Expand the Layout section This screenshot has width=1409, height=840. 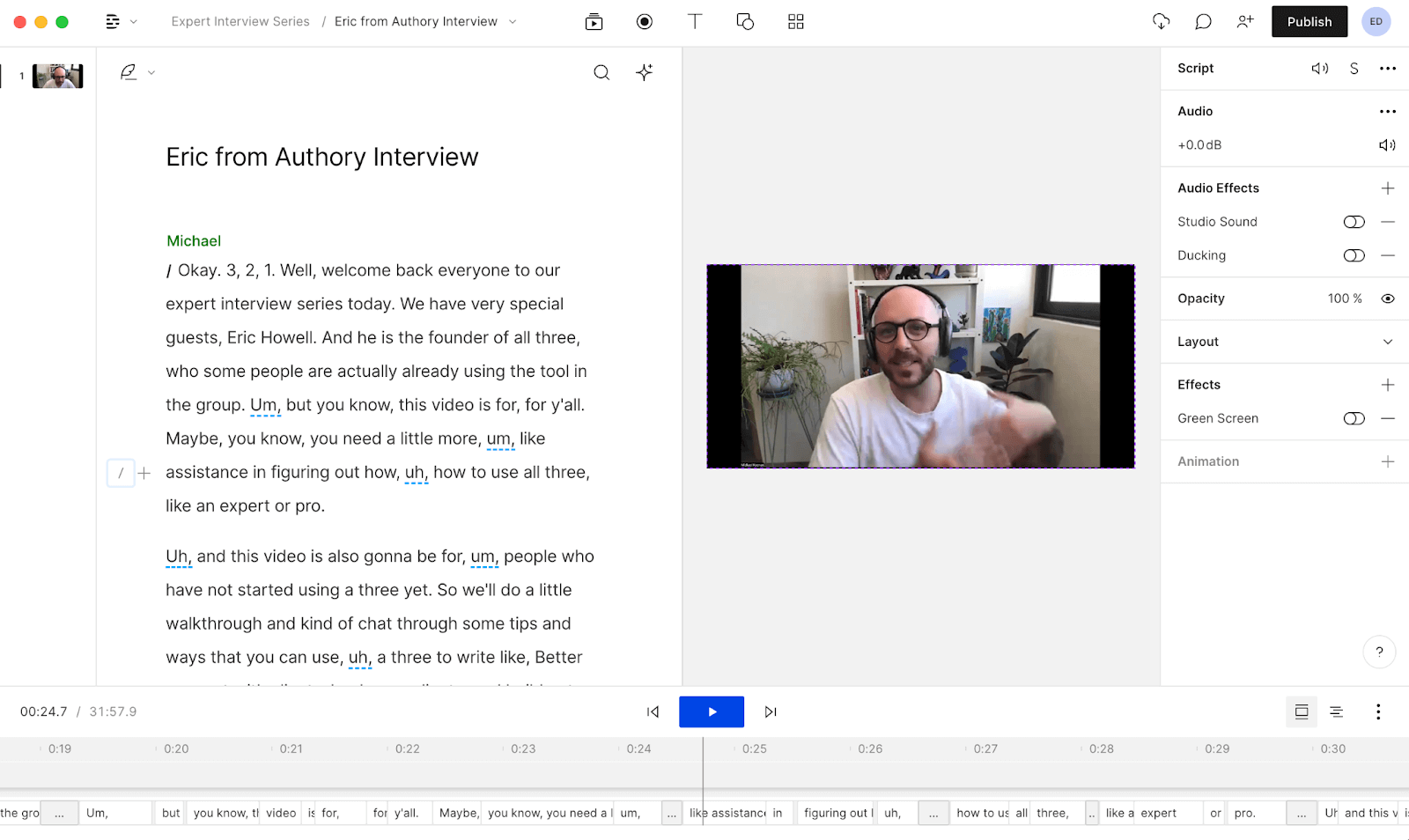click(1388, 341)
